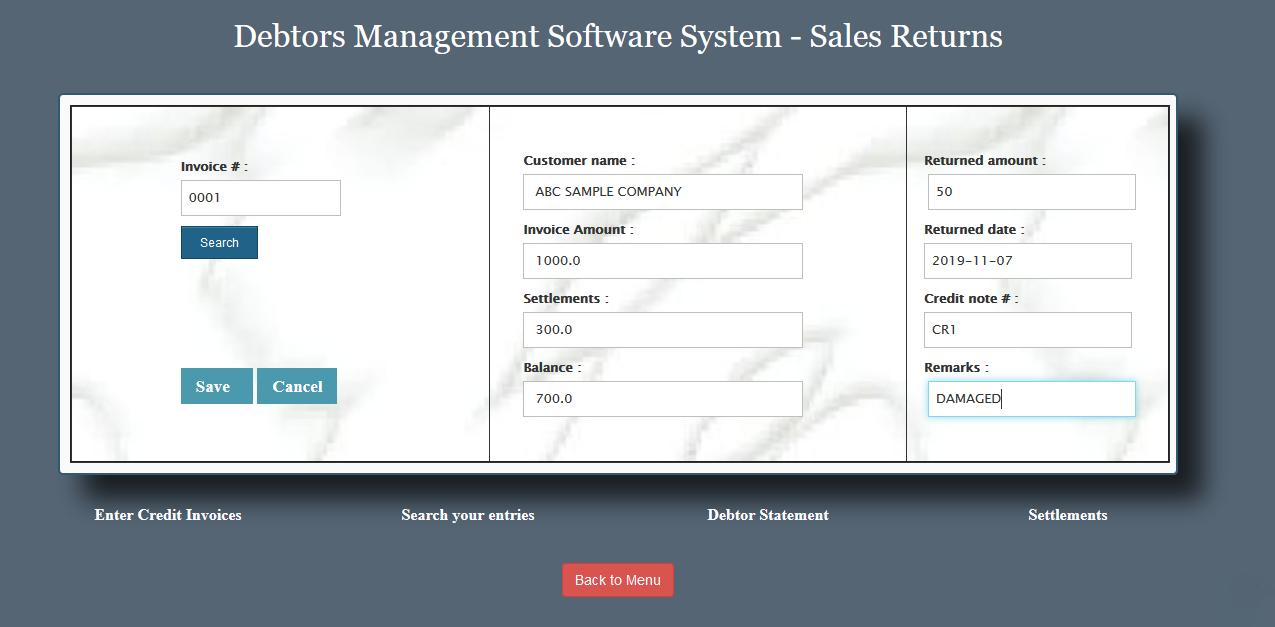Click the Returned date label

tap(974, 230)
